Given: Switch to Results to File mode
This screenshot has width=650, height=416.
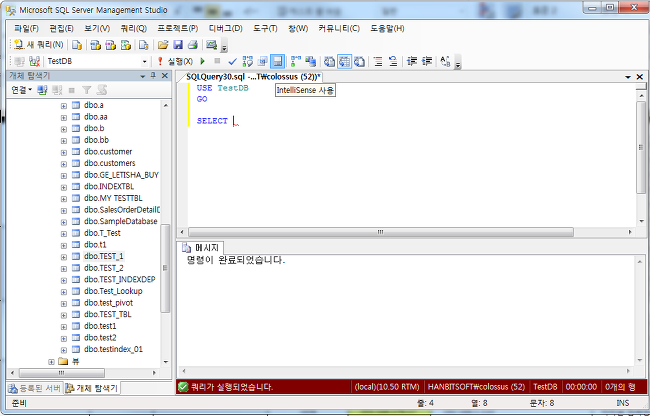Looking at the screenshot, I should click(359, 61).
